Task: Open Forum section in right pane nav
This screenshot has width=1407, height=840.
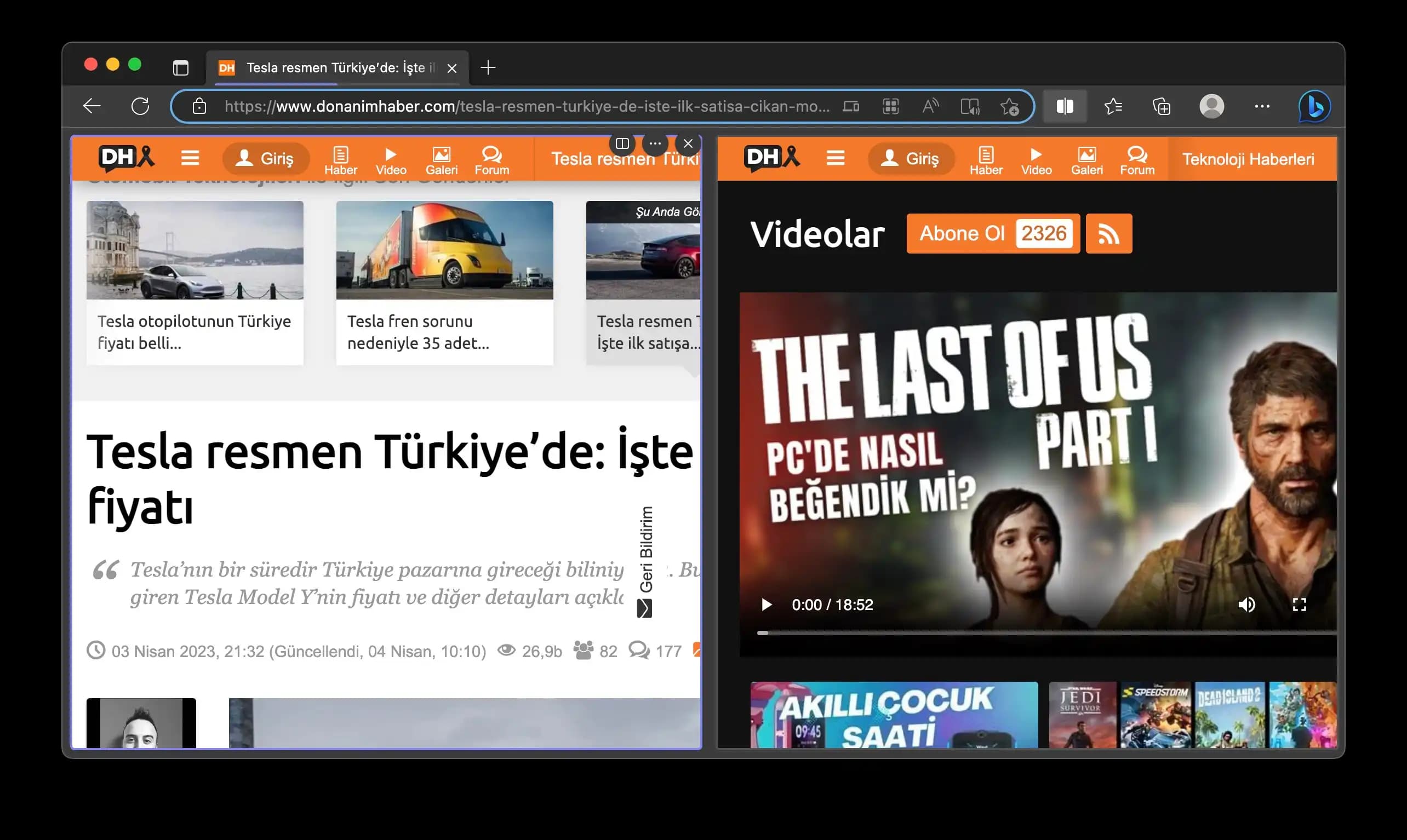Action: click(x=1137, y=160)
